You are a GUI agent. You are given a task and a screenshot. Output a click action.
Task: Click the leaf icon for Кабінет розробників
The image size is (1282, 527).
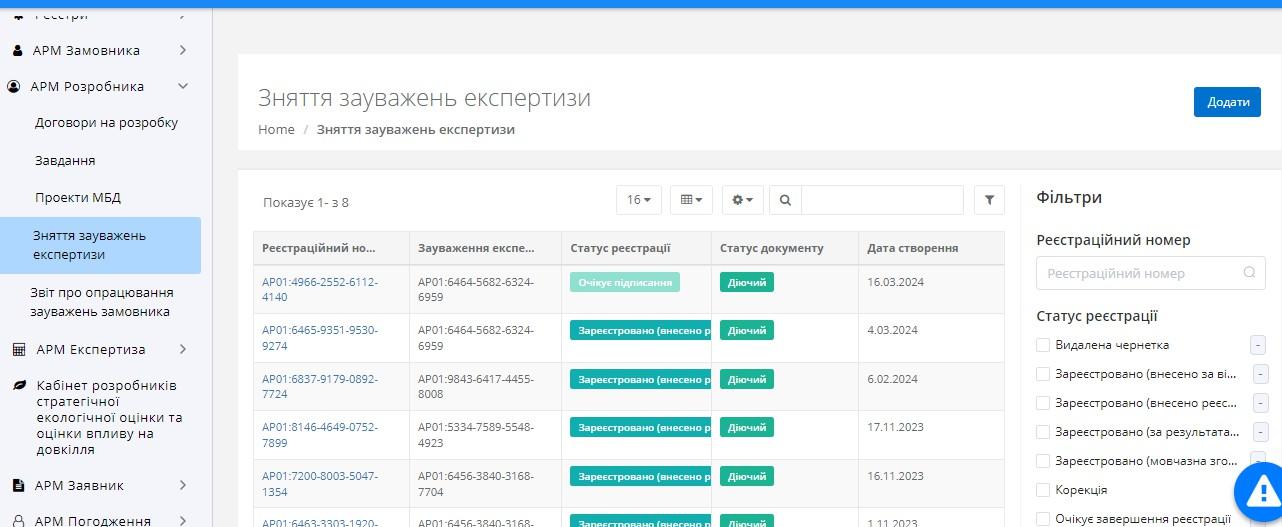click(18, 386)
